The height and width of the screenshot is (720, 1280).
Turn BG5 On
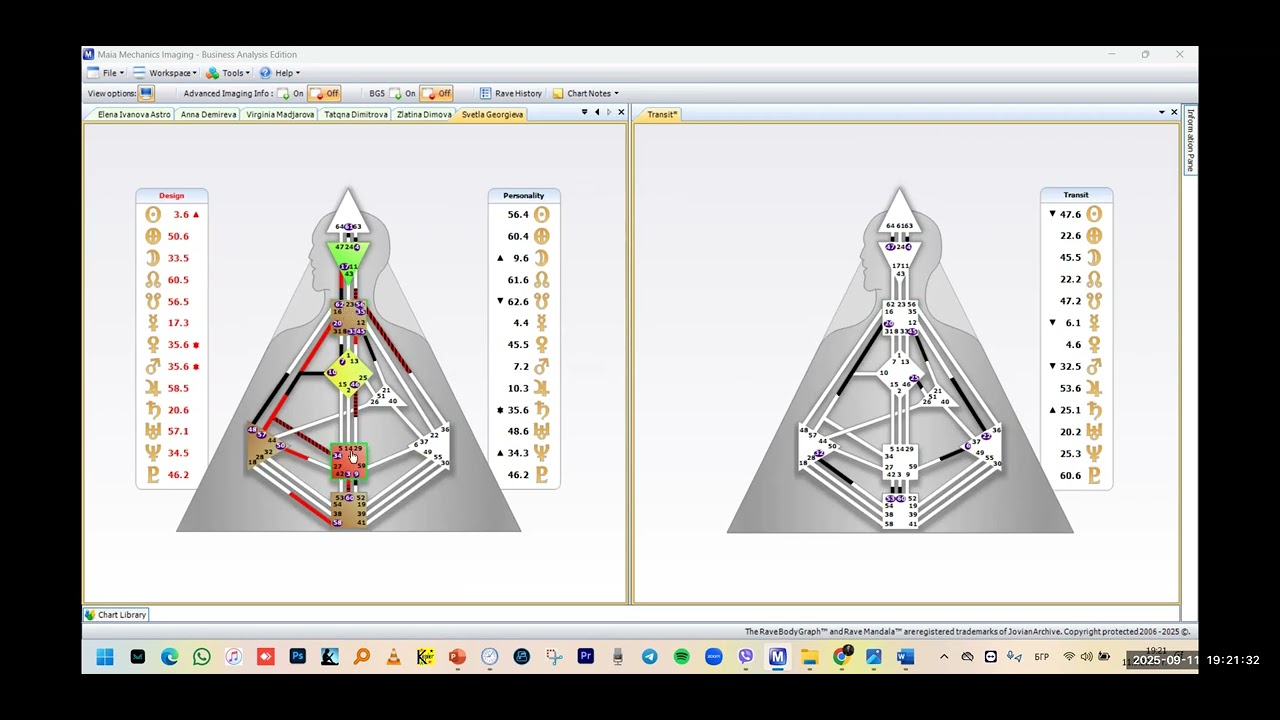[403, 93]
